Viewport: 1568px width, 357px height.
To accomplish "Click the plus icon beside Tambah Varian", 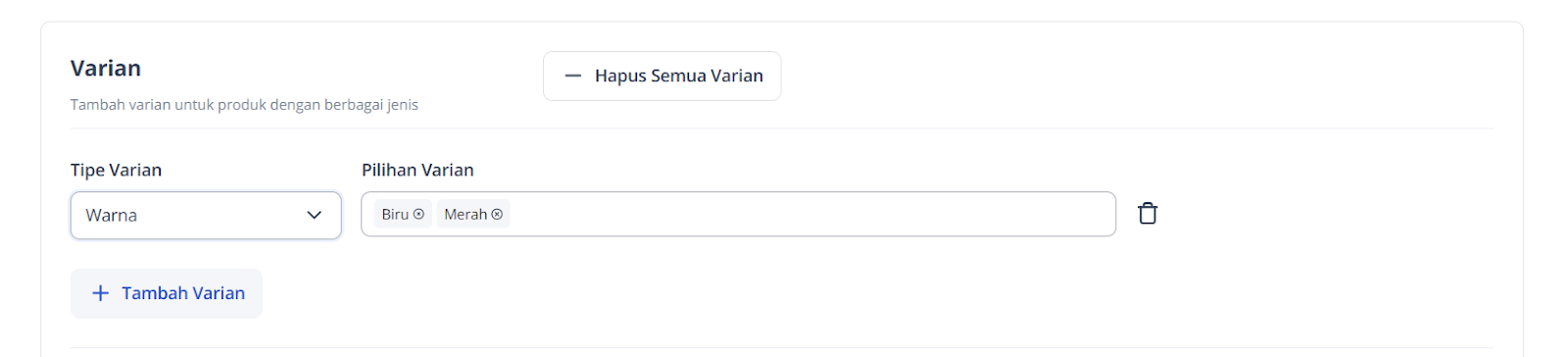I will pos(100,293).
